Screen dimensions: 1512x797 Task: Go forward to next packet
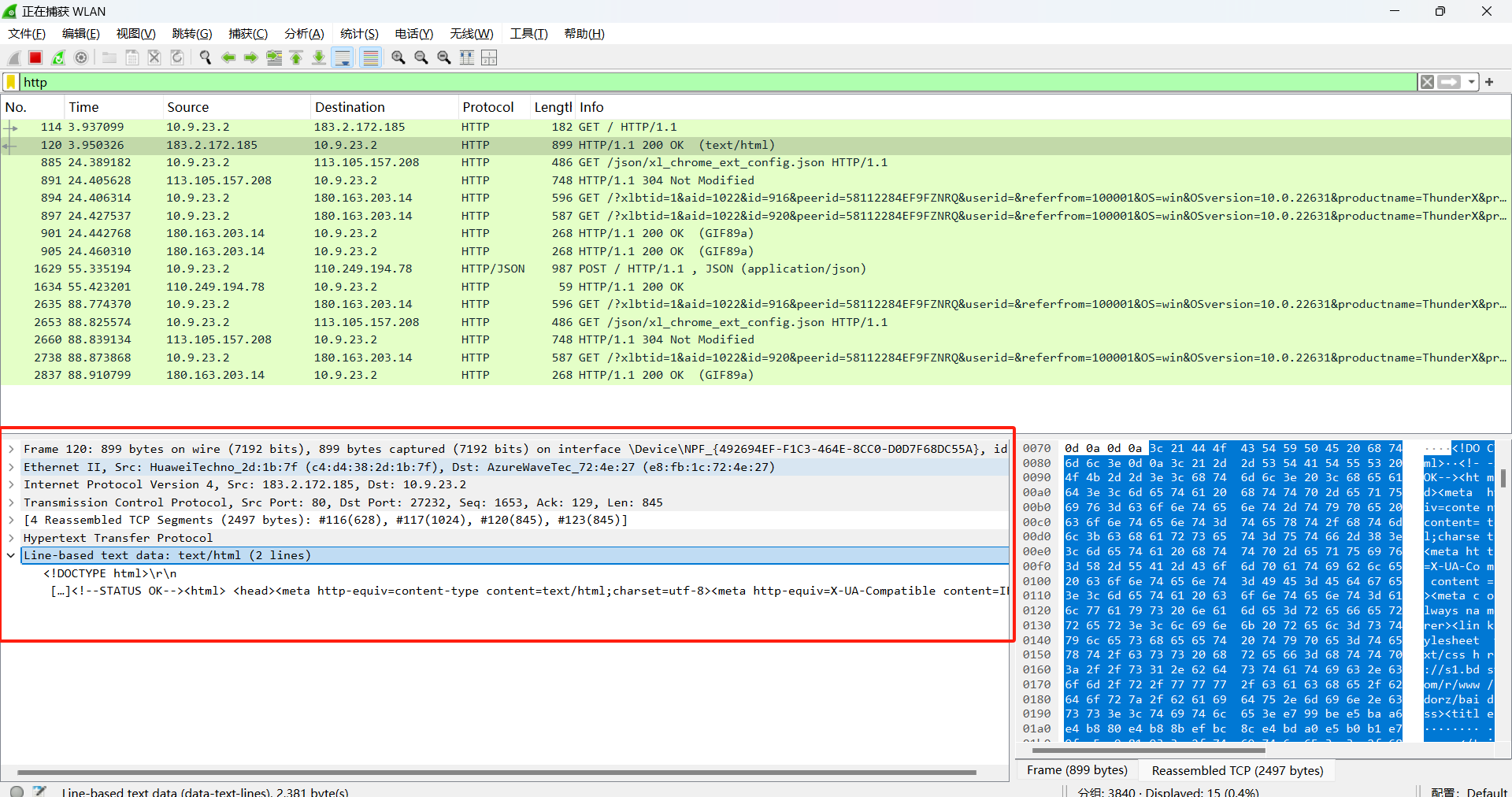point(251,57)
